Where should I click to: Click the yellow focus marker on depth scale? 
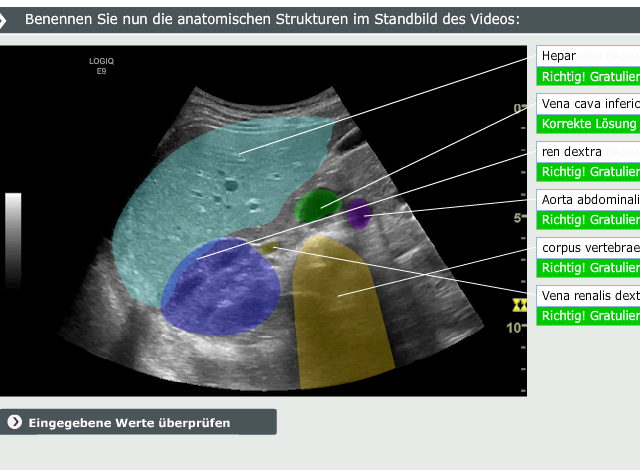(518, 304)
